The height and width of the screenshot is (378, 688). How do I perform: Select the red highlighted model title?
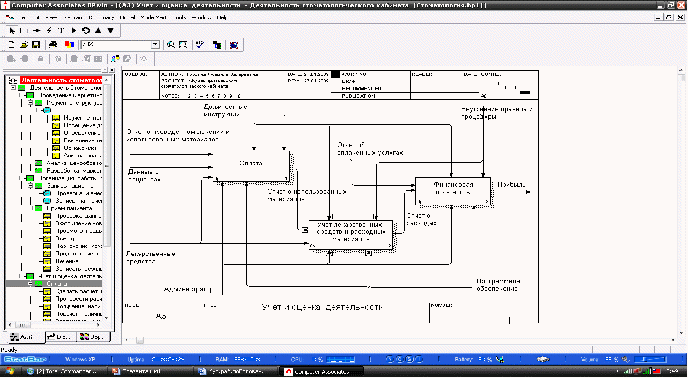(x=61, y=80)
